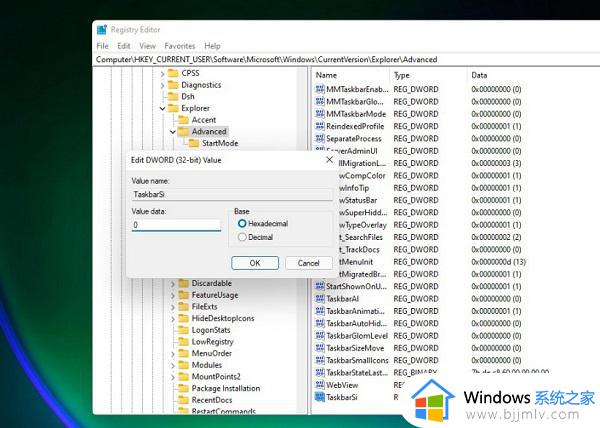Click the TaskbarSizeMove value icon

pos(320,348)
